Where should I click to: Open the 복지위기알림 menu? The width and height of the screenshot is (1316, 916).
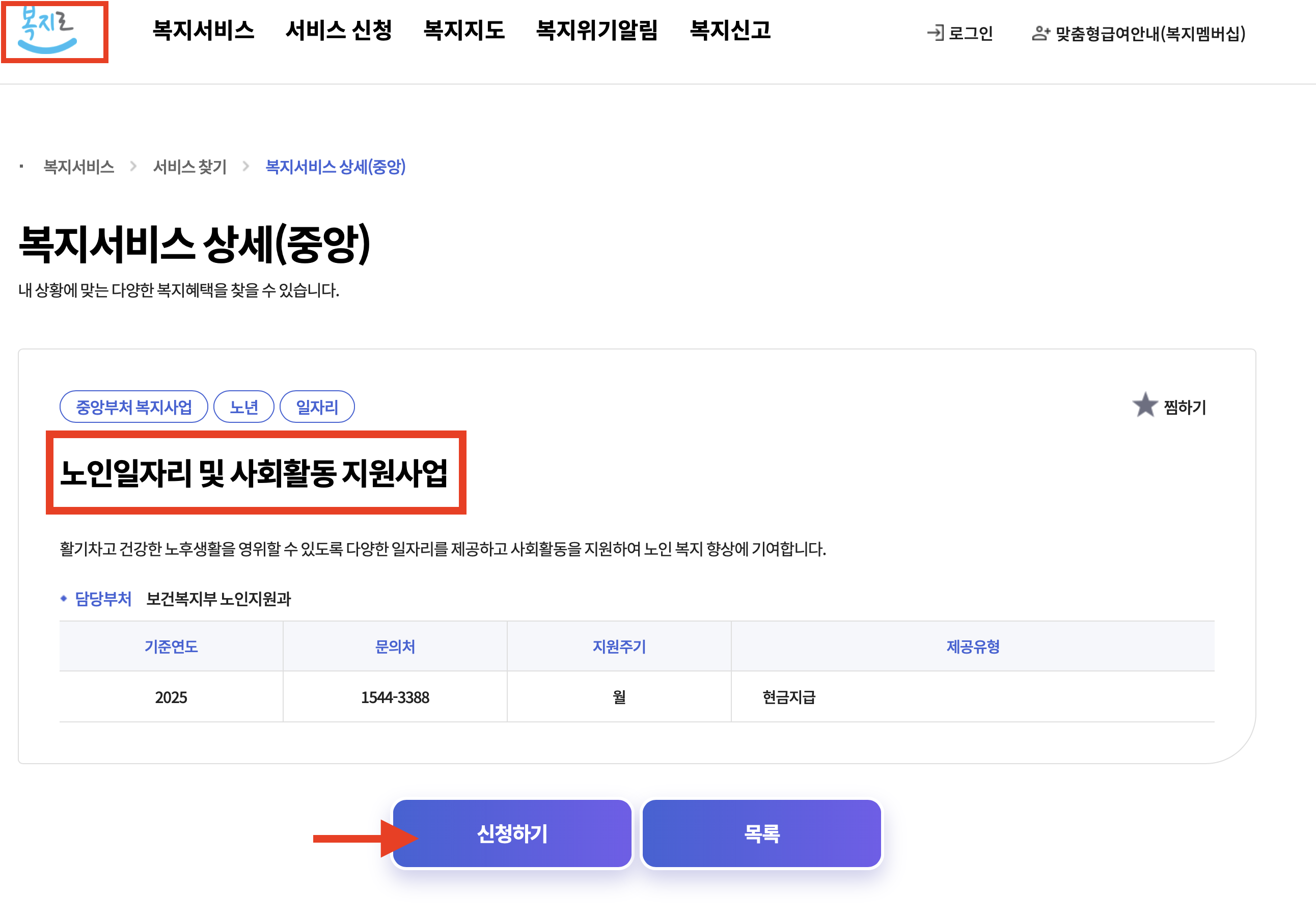(x=597, y=31)
